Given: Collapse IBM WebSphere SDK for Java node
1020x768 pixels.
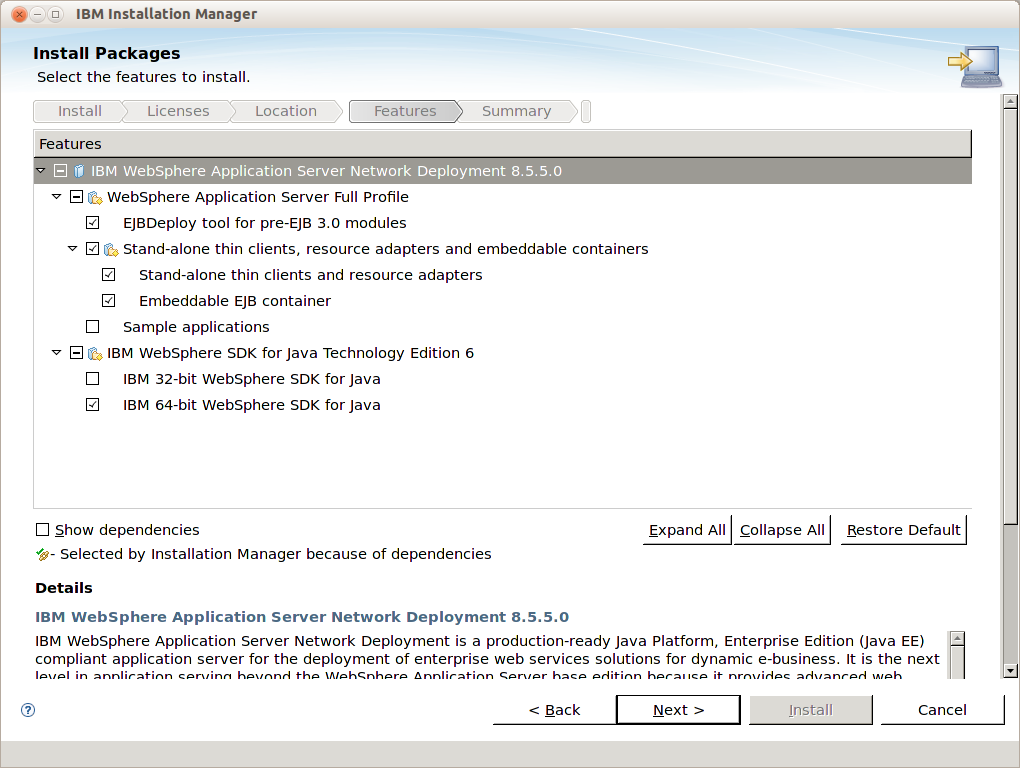Looking at the screenshot, I should tap(57, 352).
